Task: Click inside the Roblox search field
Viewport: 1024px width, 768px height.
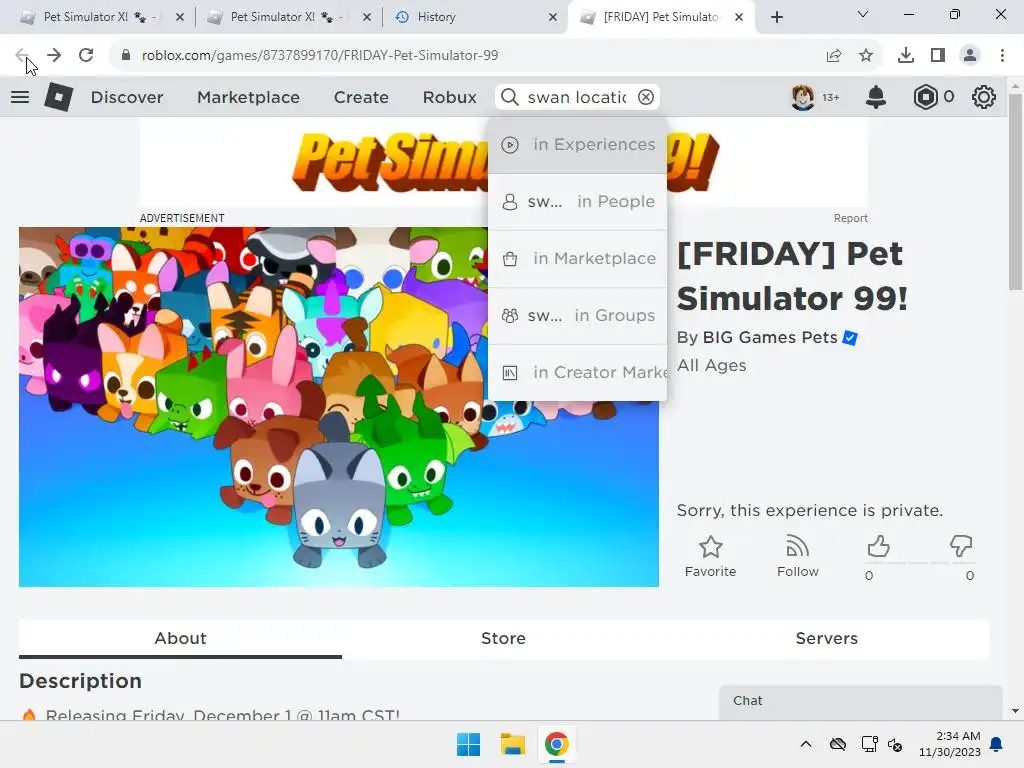Action: (577, 97)
